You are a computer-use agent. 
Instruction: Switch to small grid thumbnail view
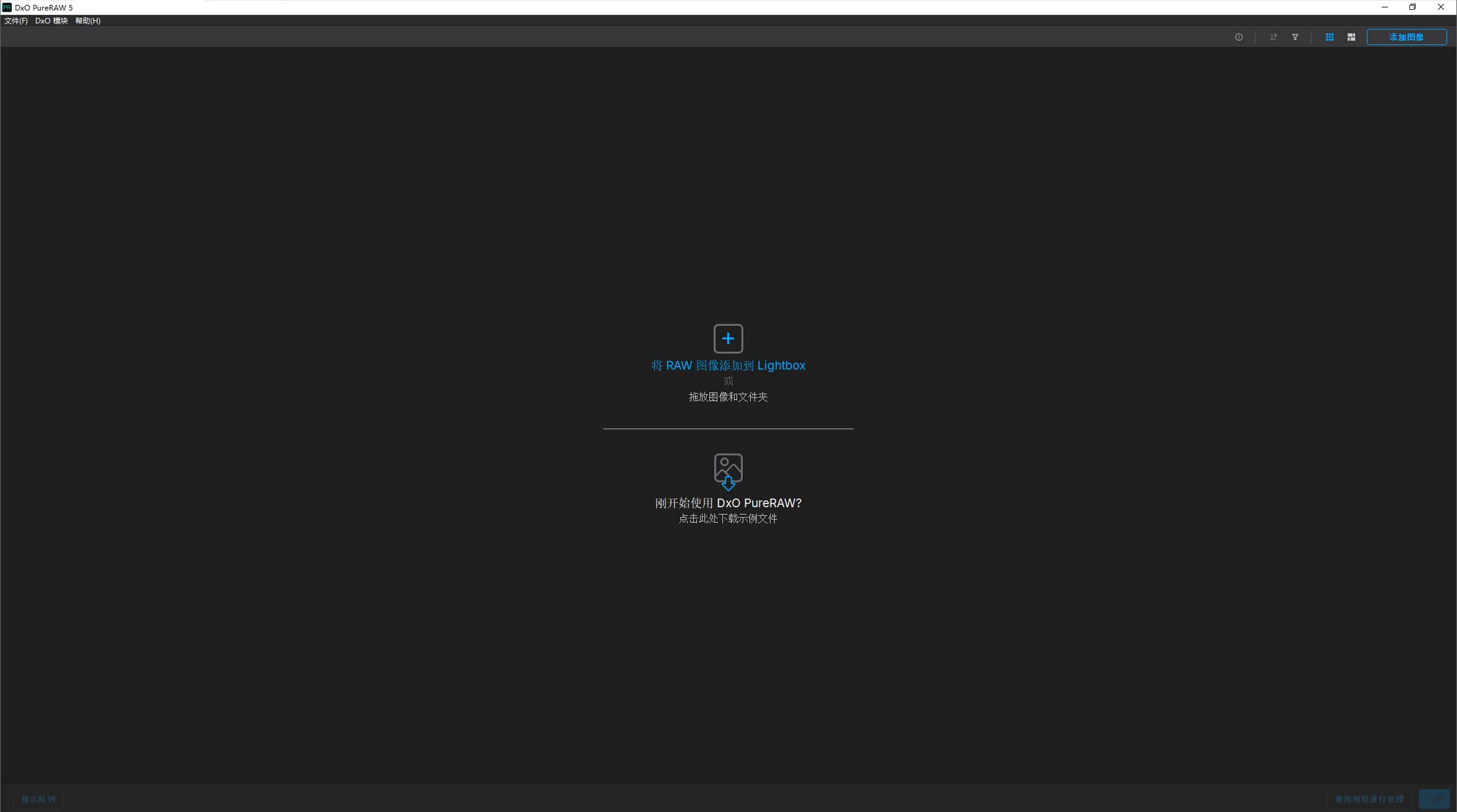click(x=1329, y=37)
